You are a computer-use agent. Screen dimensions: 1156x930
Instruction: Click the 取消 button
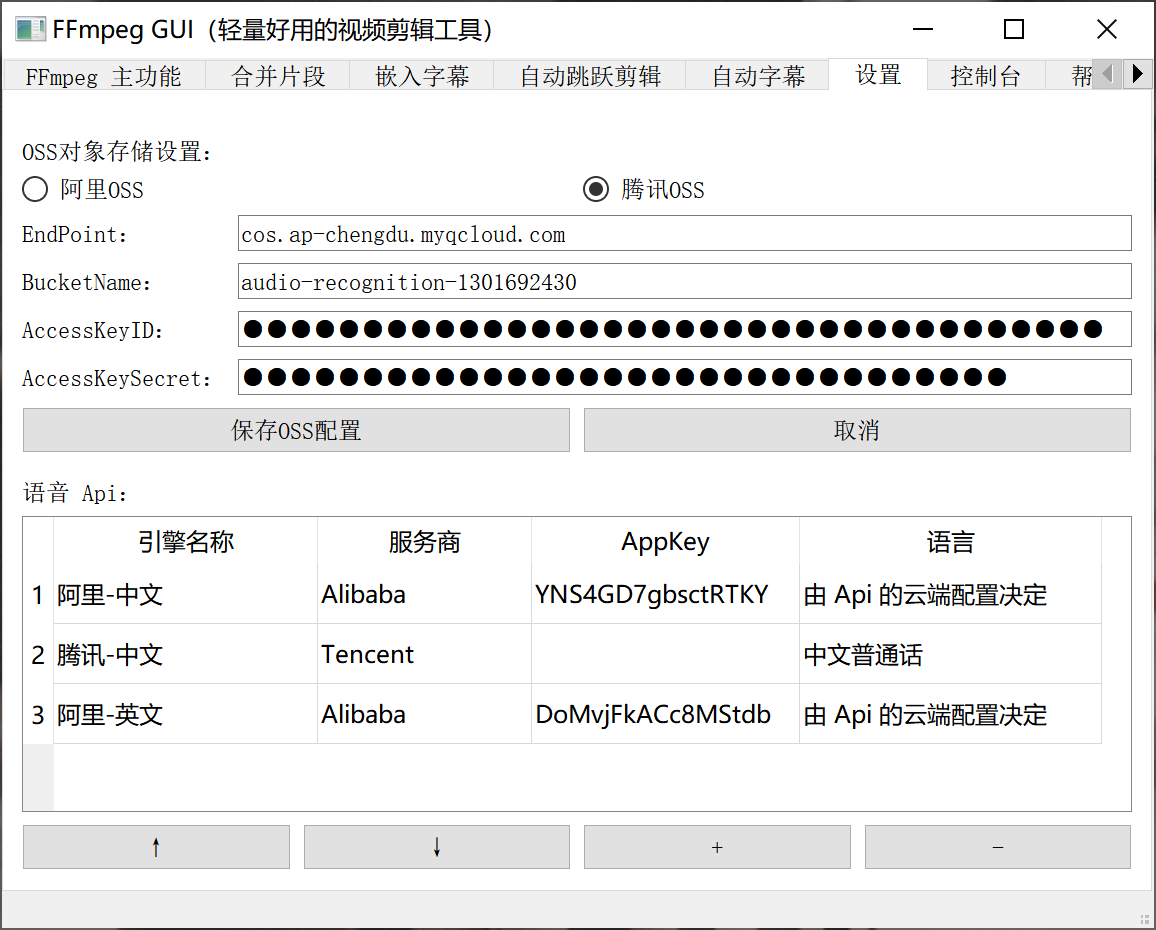click(857, 430)
